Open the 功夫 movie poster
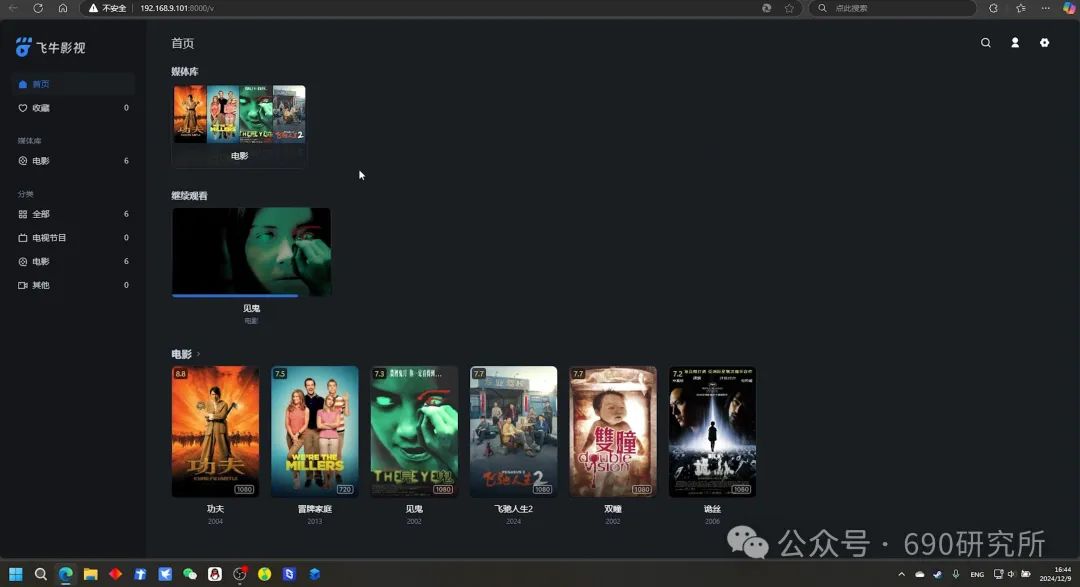The height and width of the screenshot is (587, 1080). 216,431
